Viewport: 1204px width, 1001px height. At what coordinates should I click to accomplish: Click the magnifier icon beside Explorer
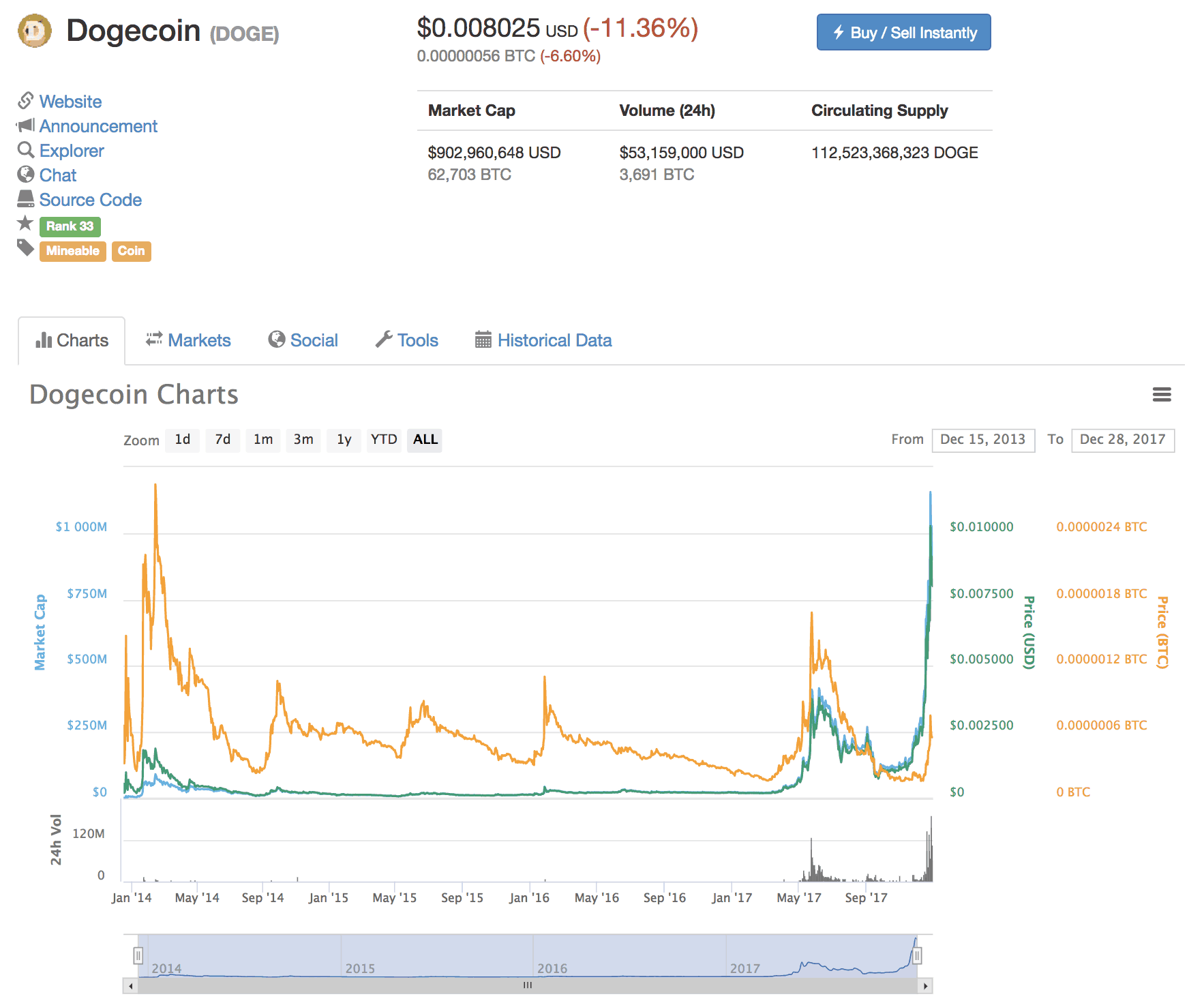coord(26,150)
